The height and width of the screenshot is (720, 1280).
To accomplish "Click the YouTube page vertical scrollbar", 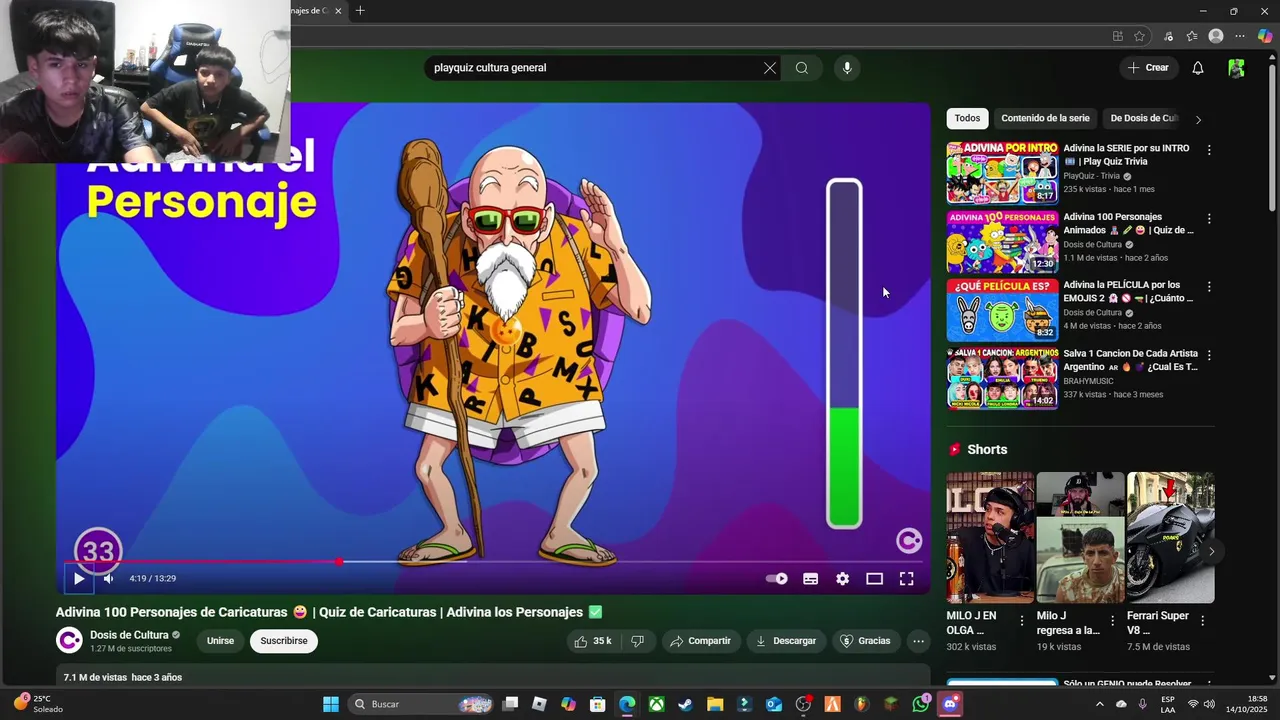I will [x=1272, y=140].
